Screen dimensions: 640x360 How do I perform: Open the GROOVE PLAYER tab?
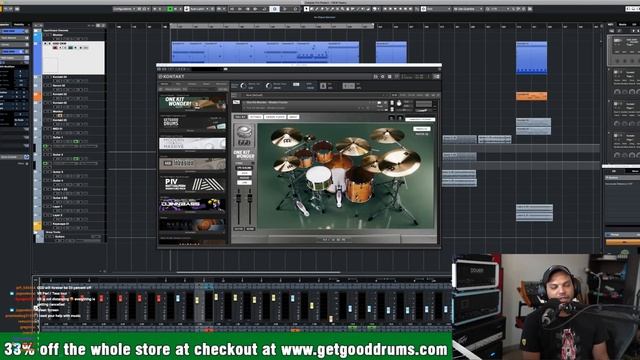tap(275, 117)
